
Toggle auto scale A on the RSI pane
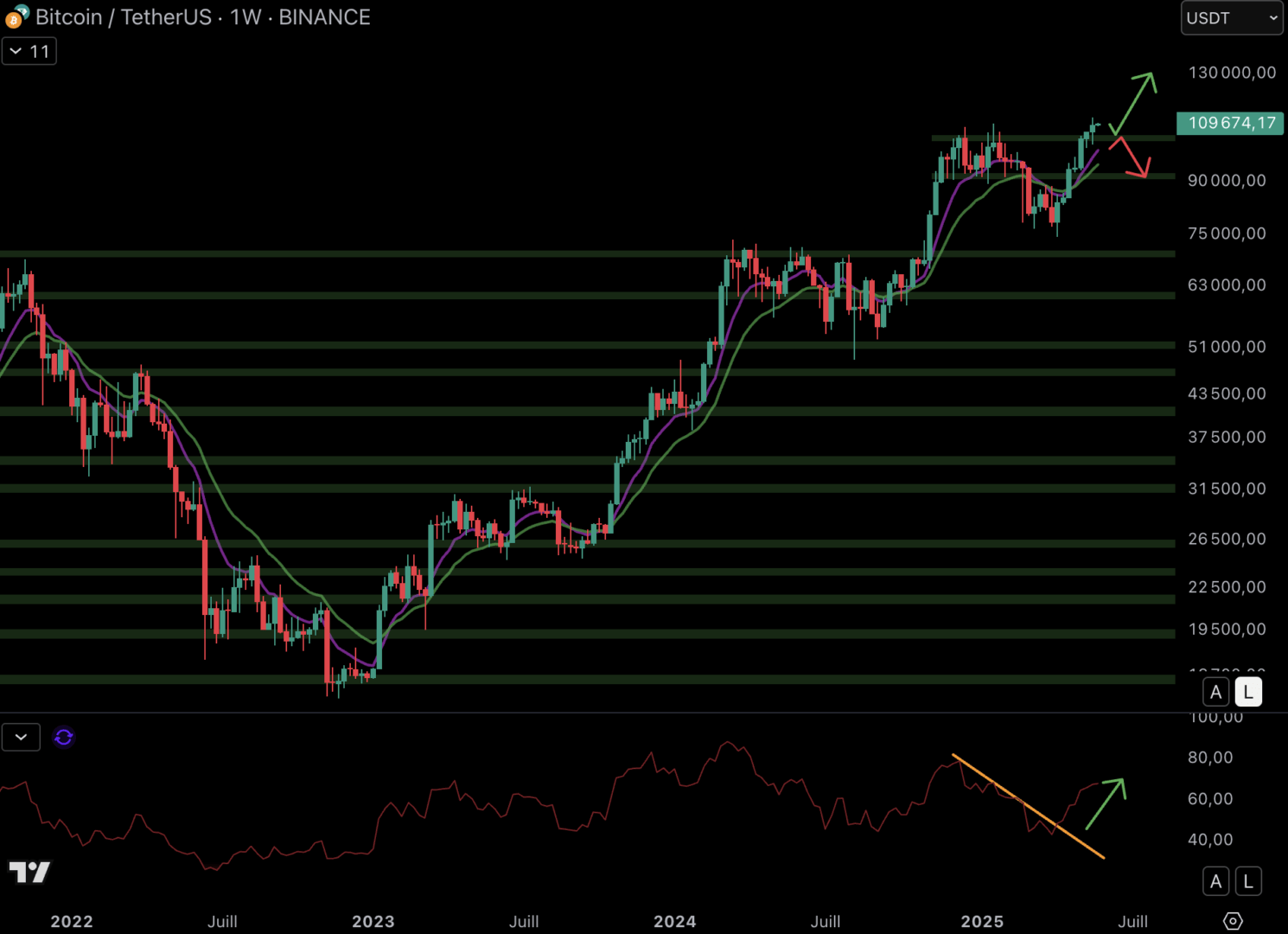(1216, 881)
